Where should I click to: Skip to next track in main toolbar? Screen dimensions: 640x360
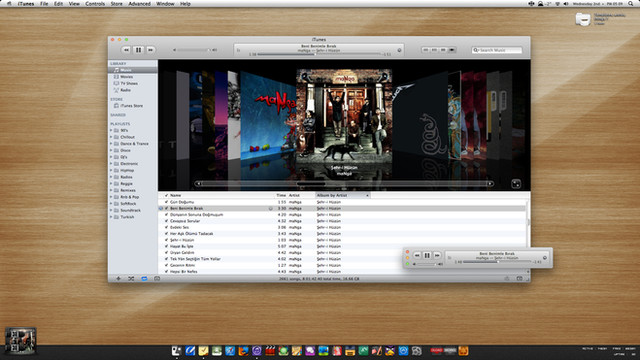(151, 50)
